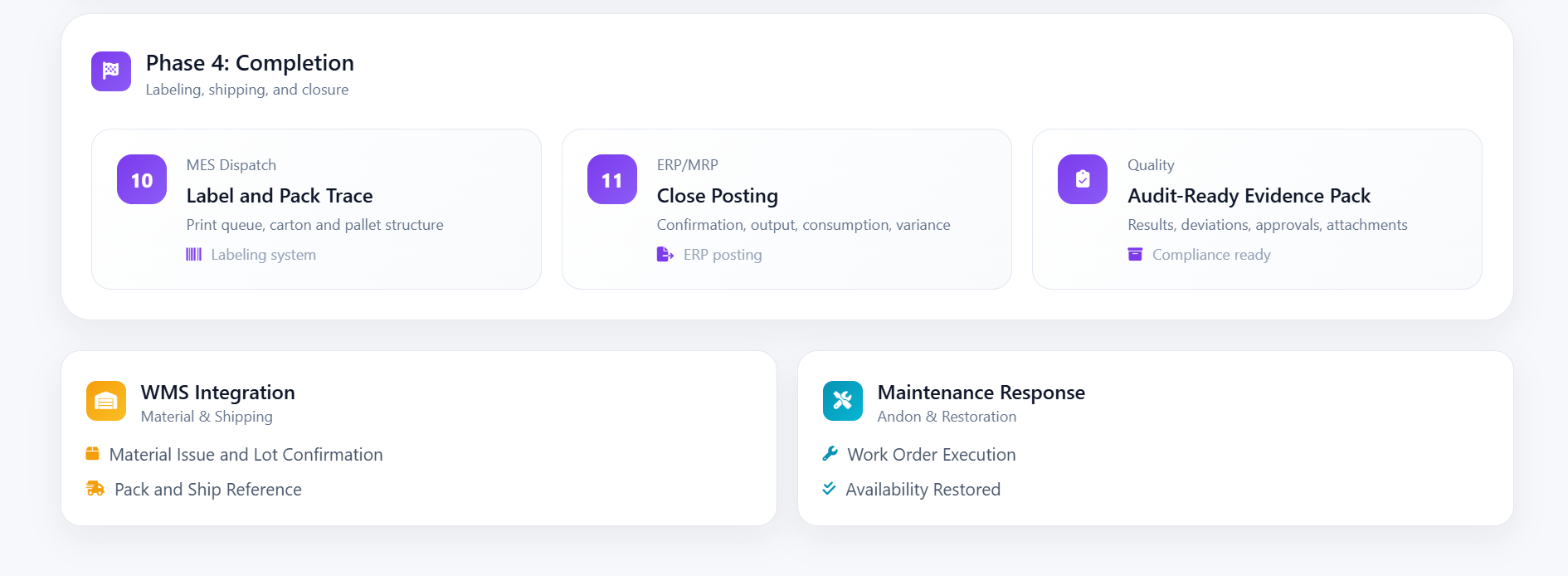
Task: Click the ERP posting export icon
Action: tap(665, 254)
